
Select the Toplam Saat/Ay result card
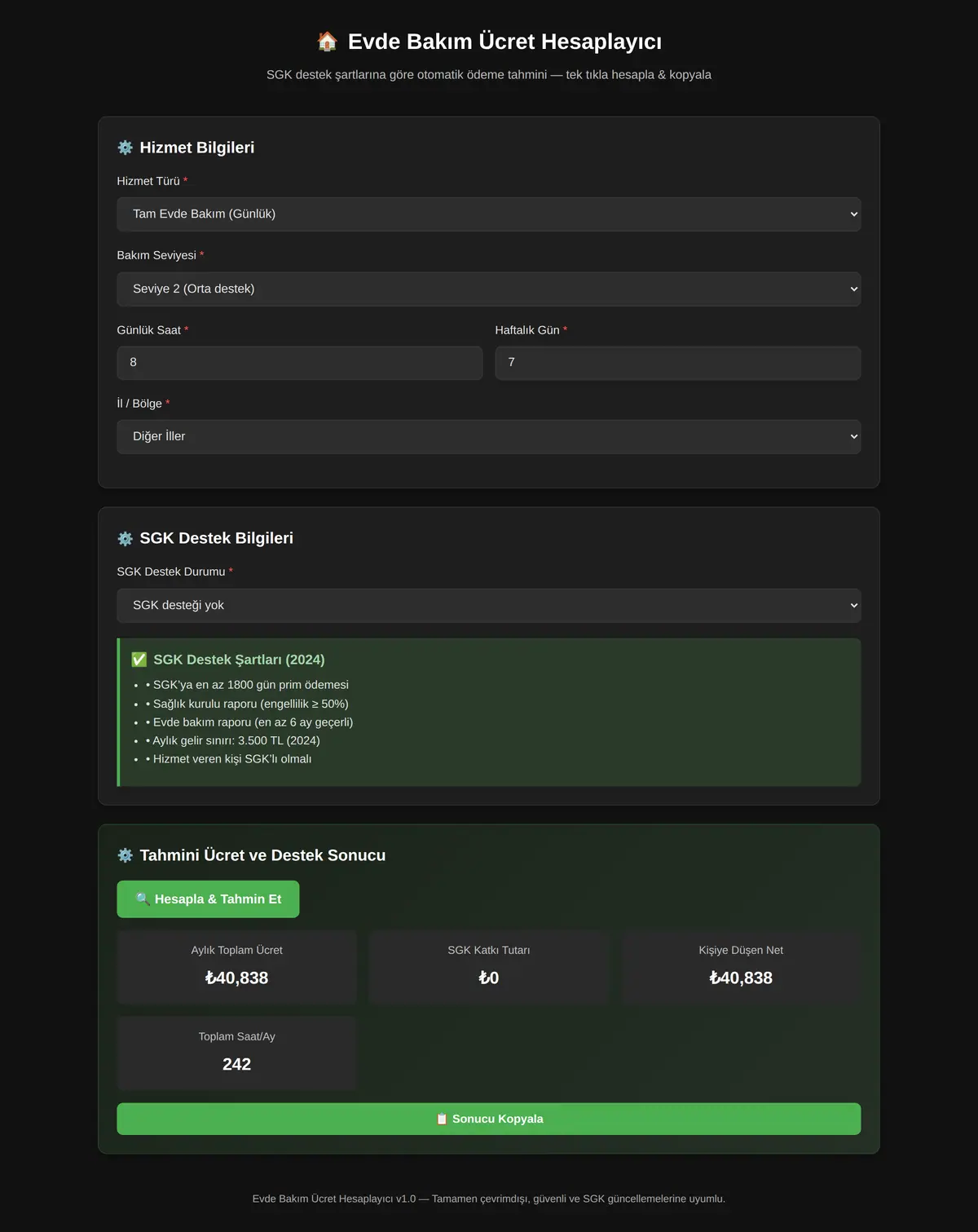[x=237, y=1053]
